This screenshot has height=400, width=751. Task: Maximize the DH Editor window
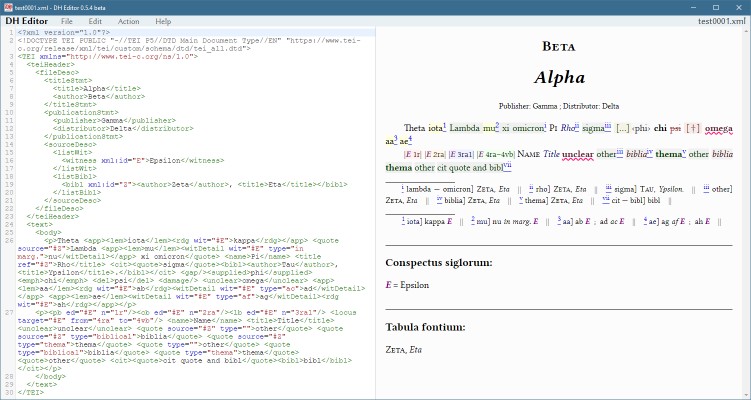coord(716,8)
